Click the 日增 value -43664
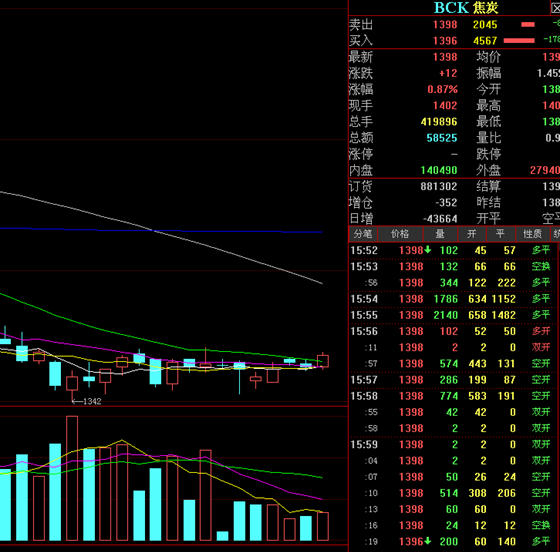 [440, 219]
